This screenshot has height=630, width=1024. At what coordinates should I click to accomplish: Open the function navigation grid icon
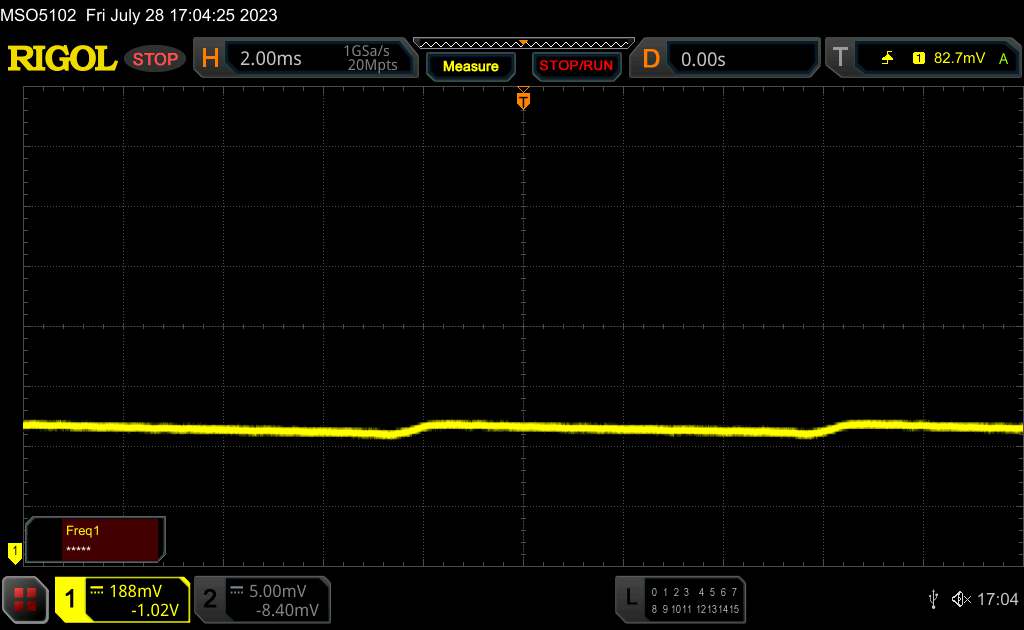point(25,599)
